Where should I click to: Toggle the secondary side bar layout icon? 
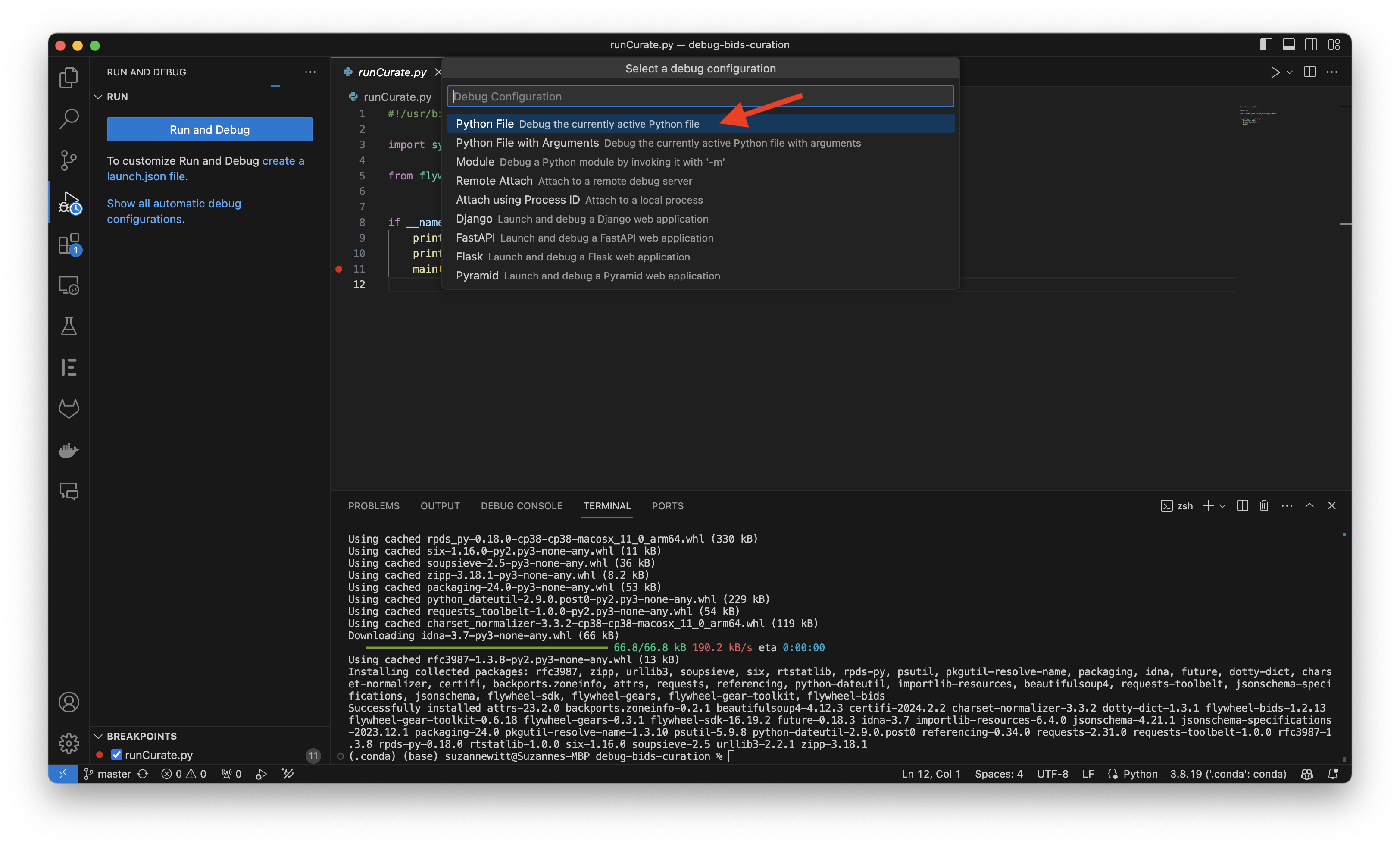pos(1311,44)
